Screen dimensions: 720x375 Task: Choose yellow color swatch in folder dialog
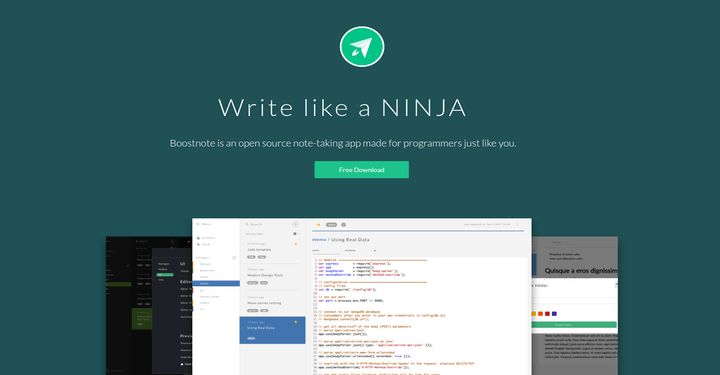click(534, 314)
